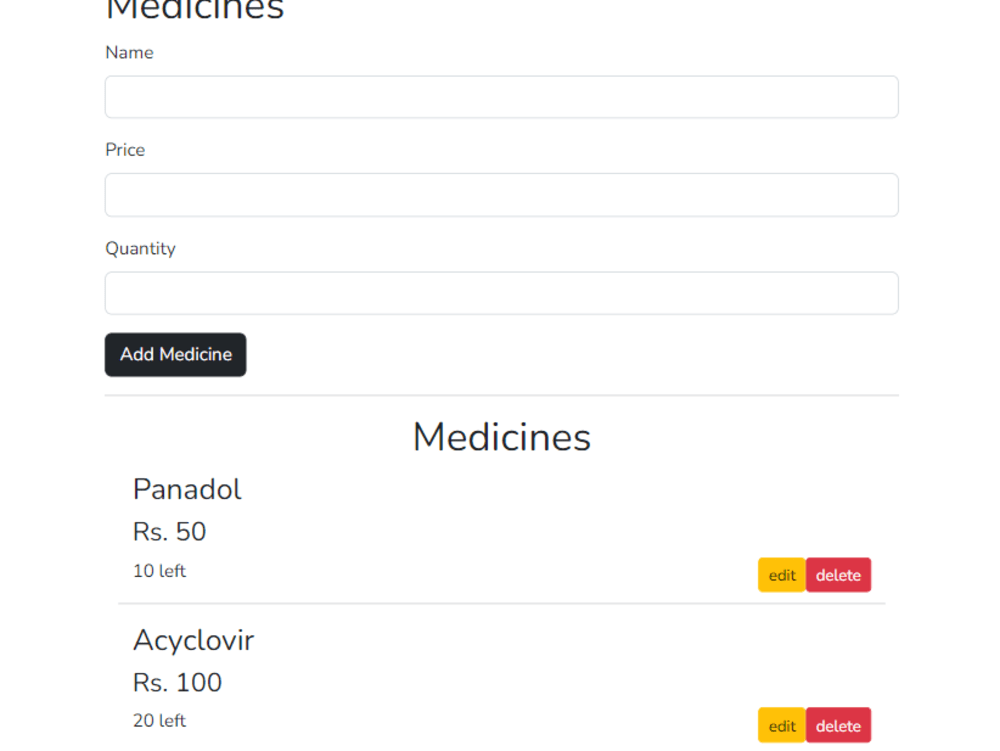
Task: Select the Acyclovir medicine name
Action: pos(194,641)
